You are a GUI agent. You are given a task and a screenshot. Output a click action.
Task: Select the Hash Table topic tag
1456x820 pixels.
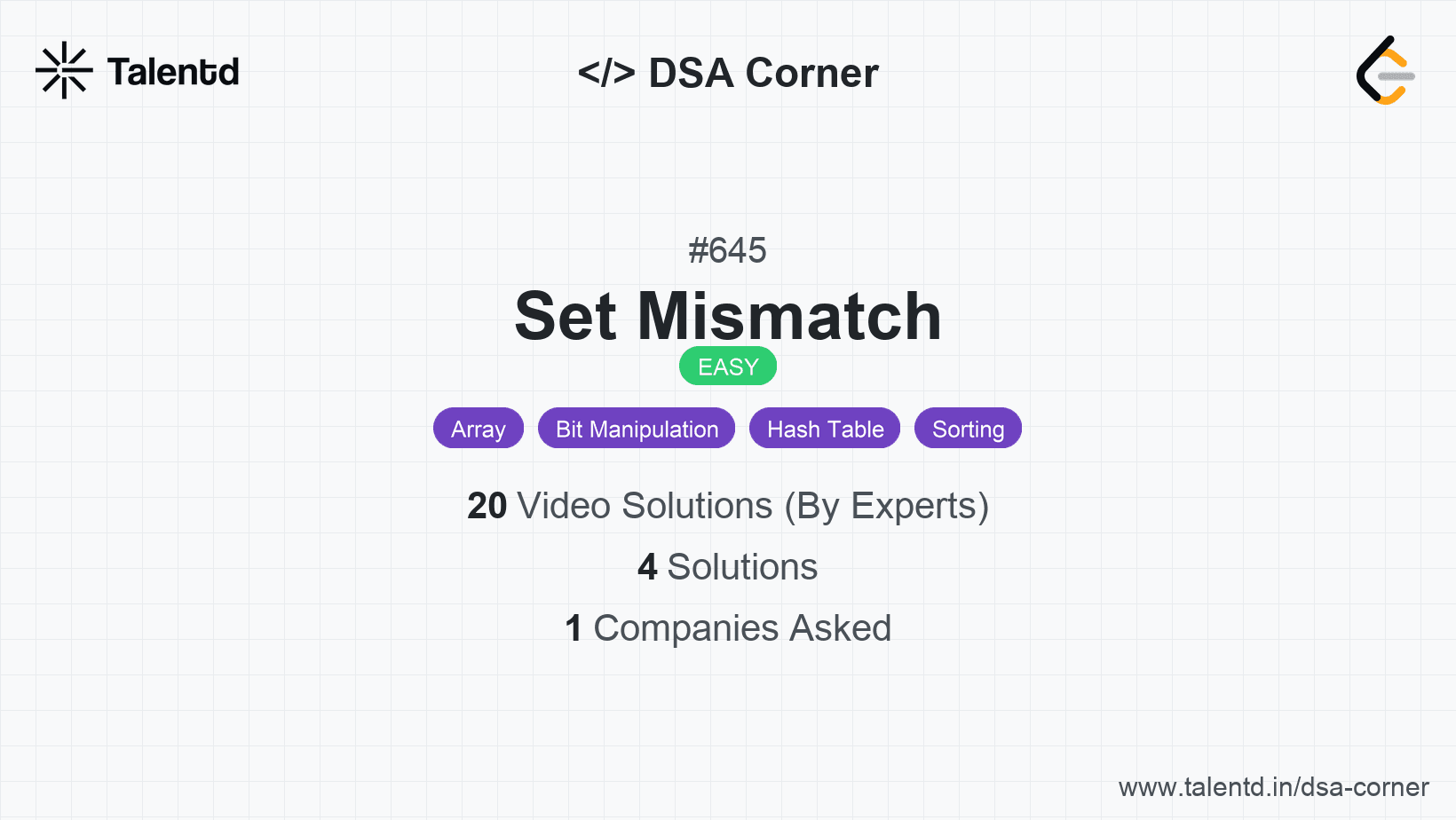(x=825, y=429)
